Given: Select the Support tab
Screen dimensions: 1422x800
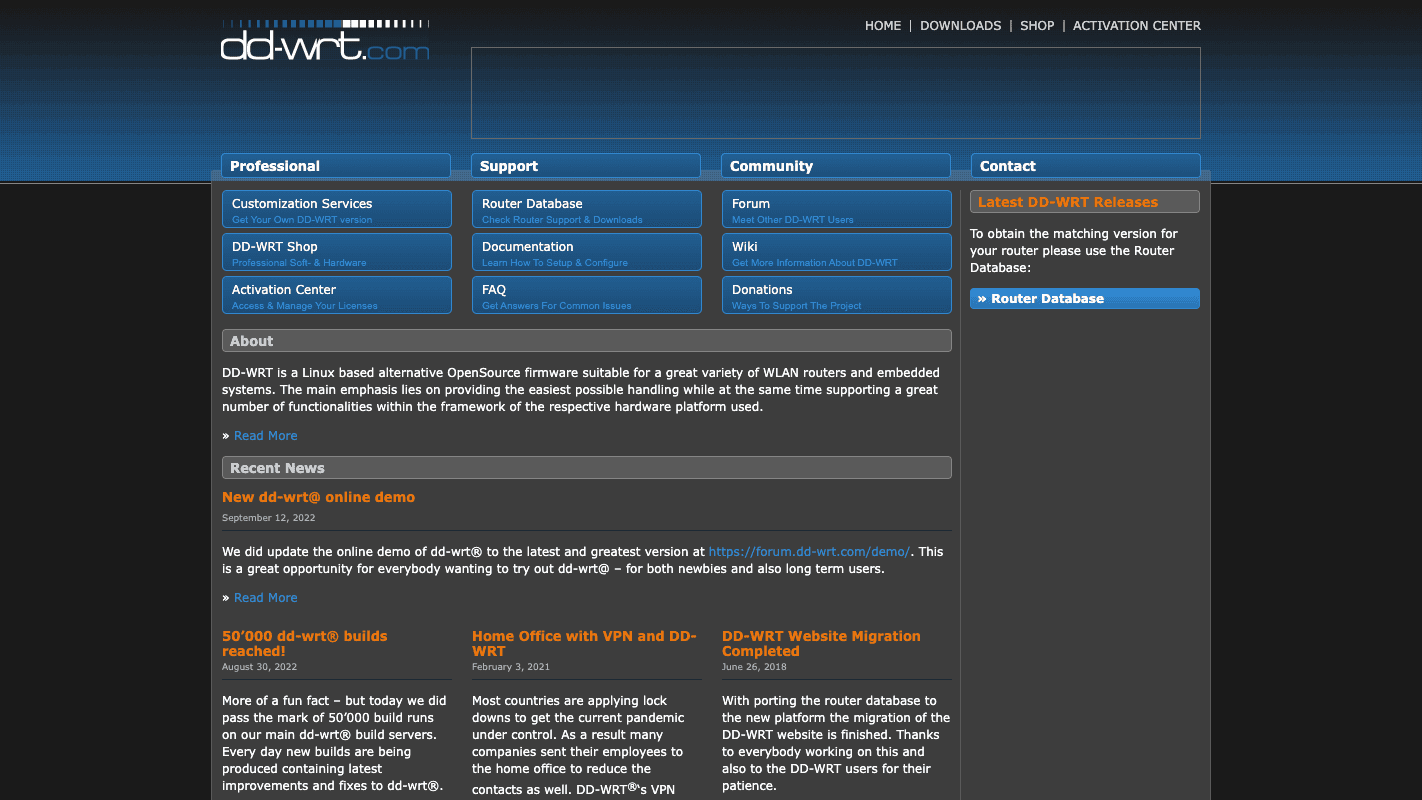Looking at the screenshot, I should click(586, 166).
